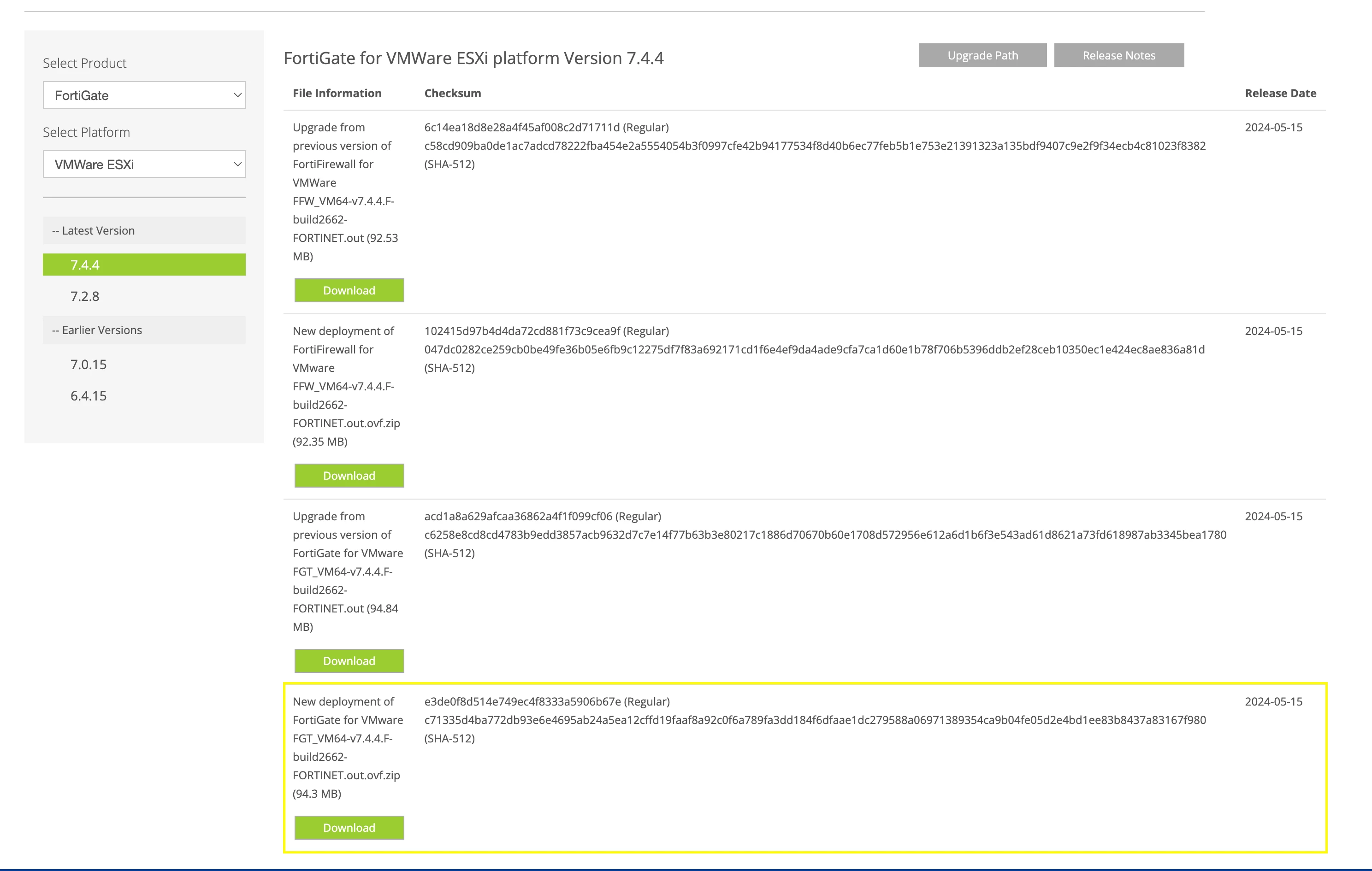Click release date of FGT upgrade FORTINET.out row

click(1274, 516)
